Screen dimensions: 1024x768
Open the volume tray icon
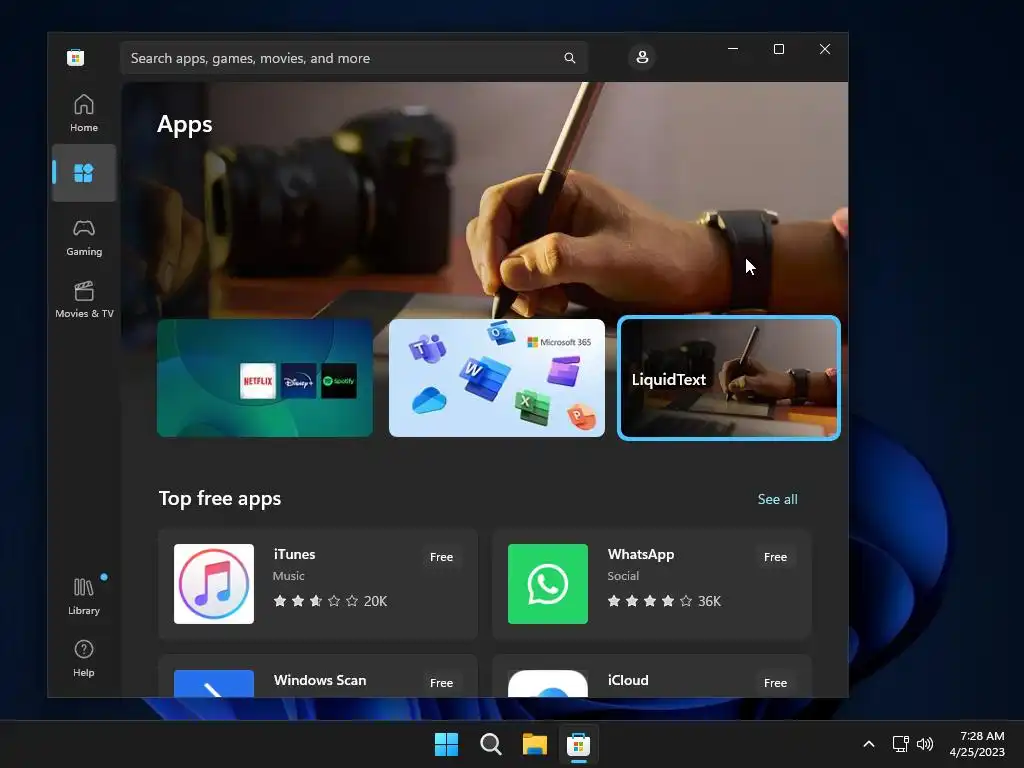point(925,744)
